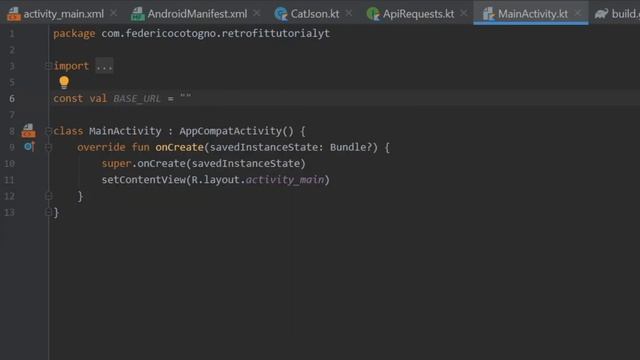Close the MainActivity.kt tab
The height and width of the screenshot is (360, 640).
(578, 13)
